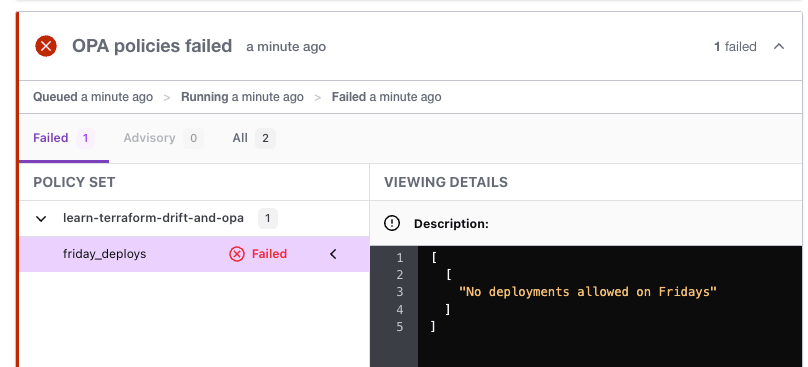808x367 pixels.
Task: Click the "No deployments allowed on Fridays" message
Action: [x=588, y=292]
